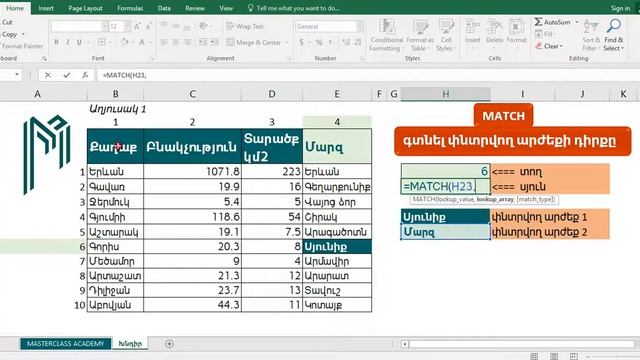Click horizontal scrollbar left arrow
The height and width of the screenshot is (360, 640).
[x=404, y=344]
